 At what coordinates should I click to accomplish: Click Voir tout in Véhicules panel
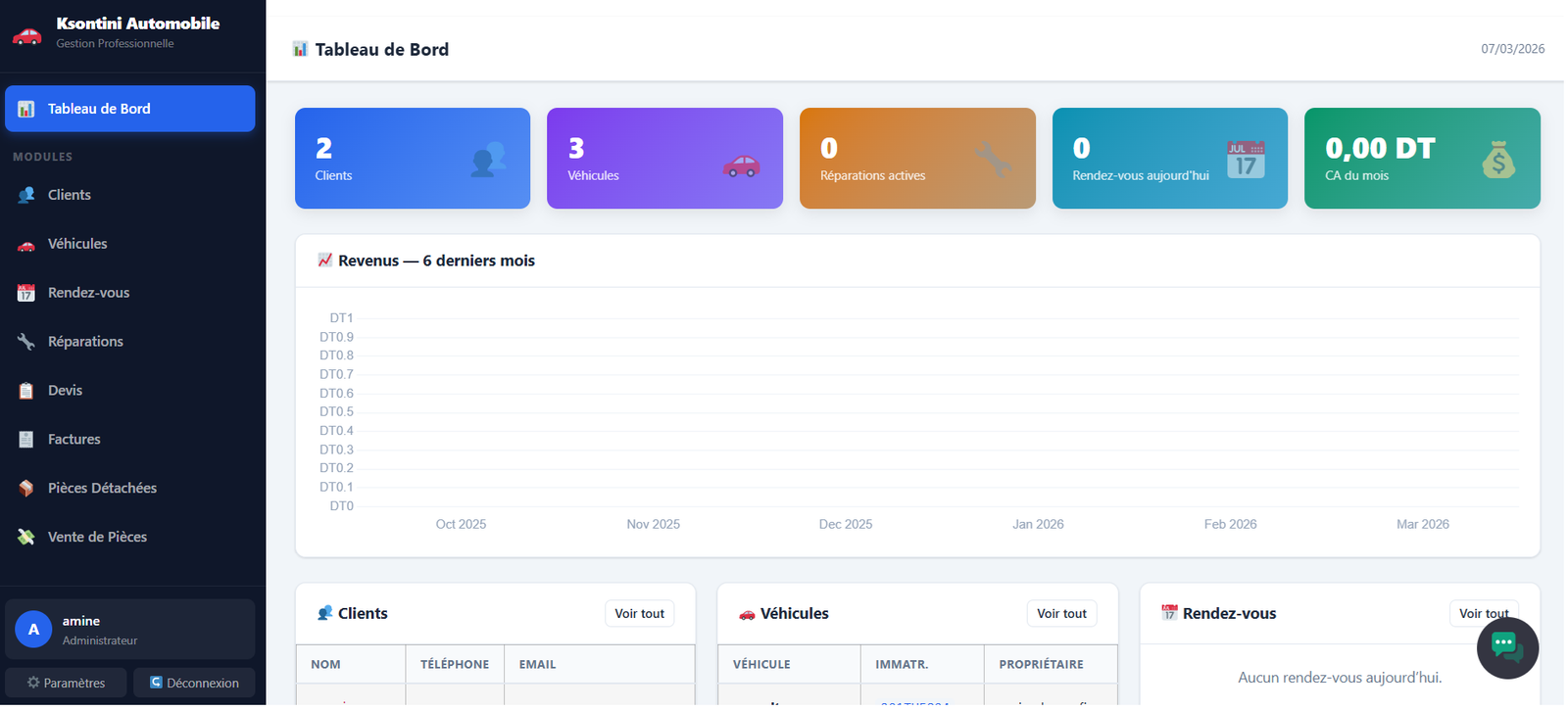(1061, 614)
